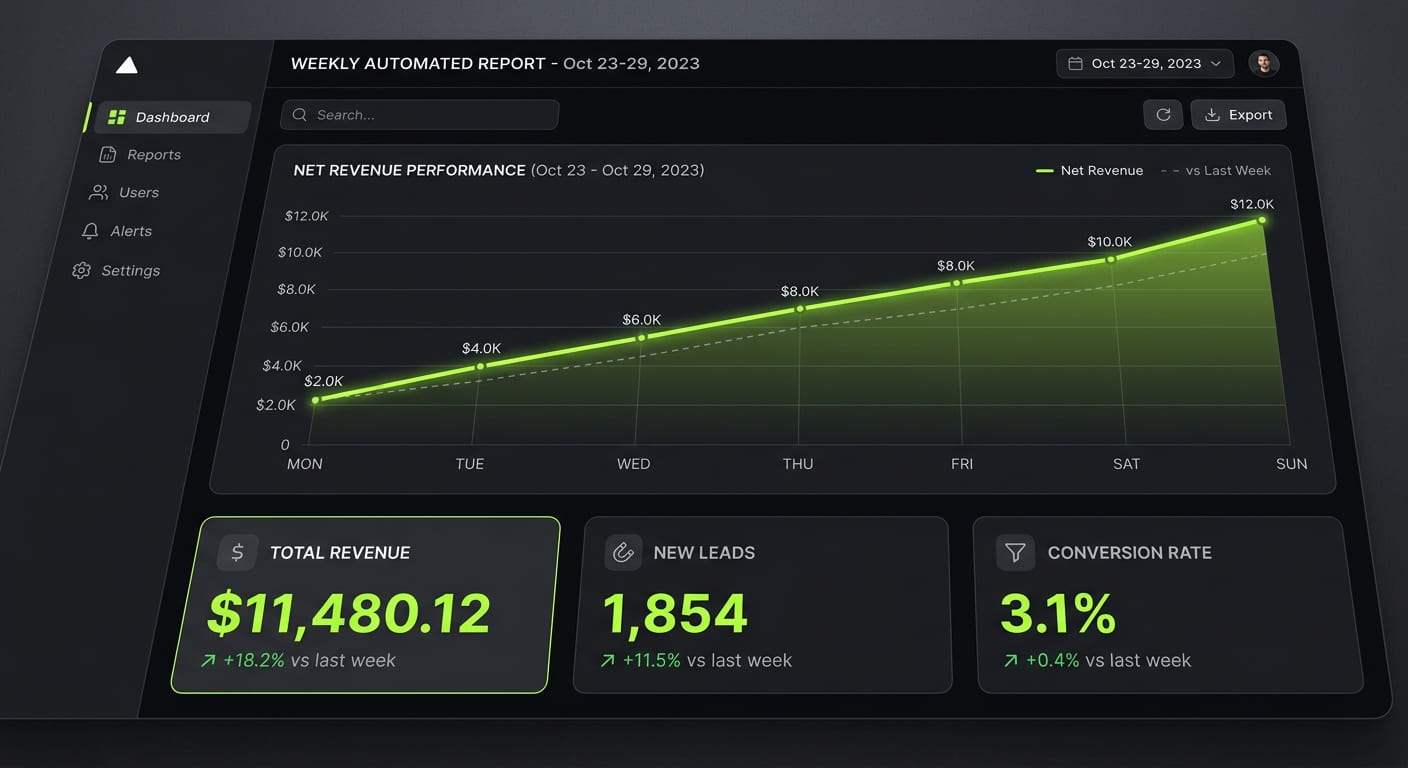Toggle the vs Last Week comparison line
The height and width of the screenshot is (768, 1408).
1216,170
